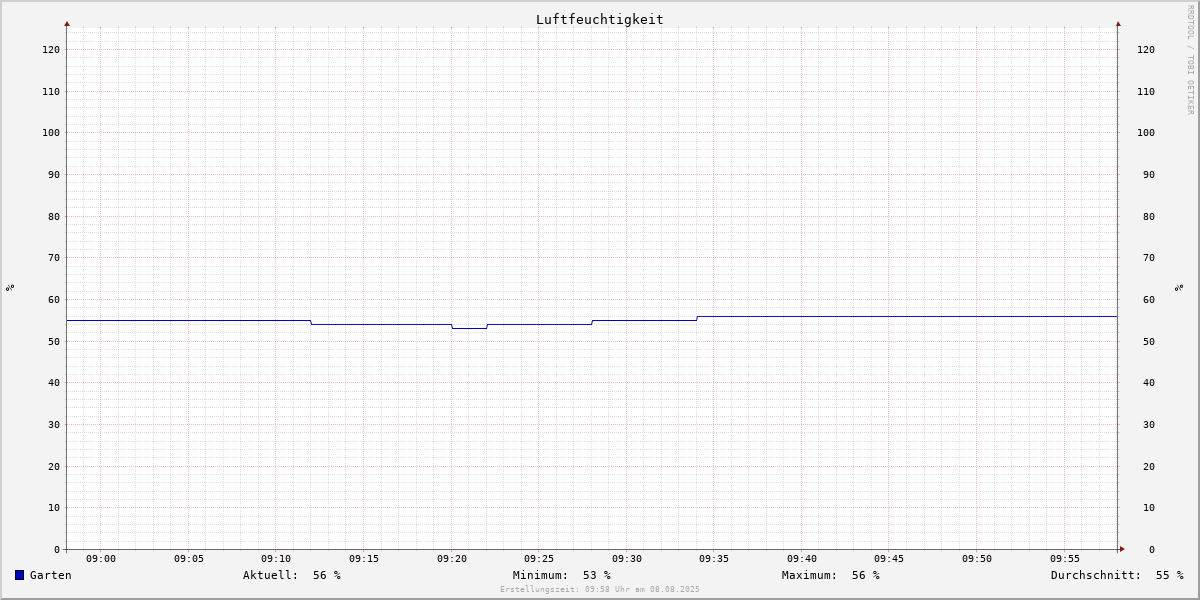Image resolution: width=1200 pixels, height=600 pixels.
Task: Select the 'Garten' legend label
Action: point(51,575)
